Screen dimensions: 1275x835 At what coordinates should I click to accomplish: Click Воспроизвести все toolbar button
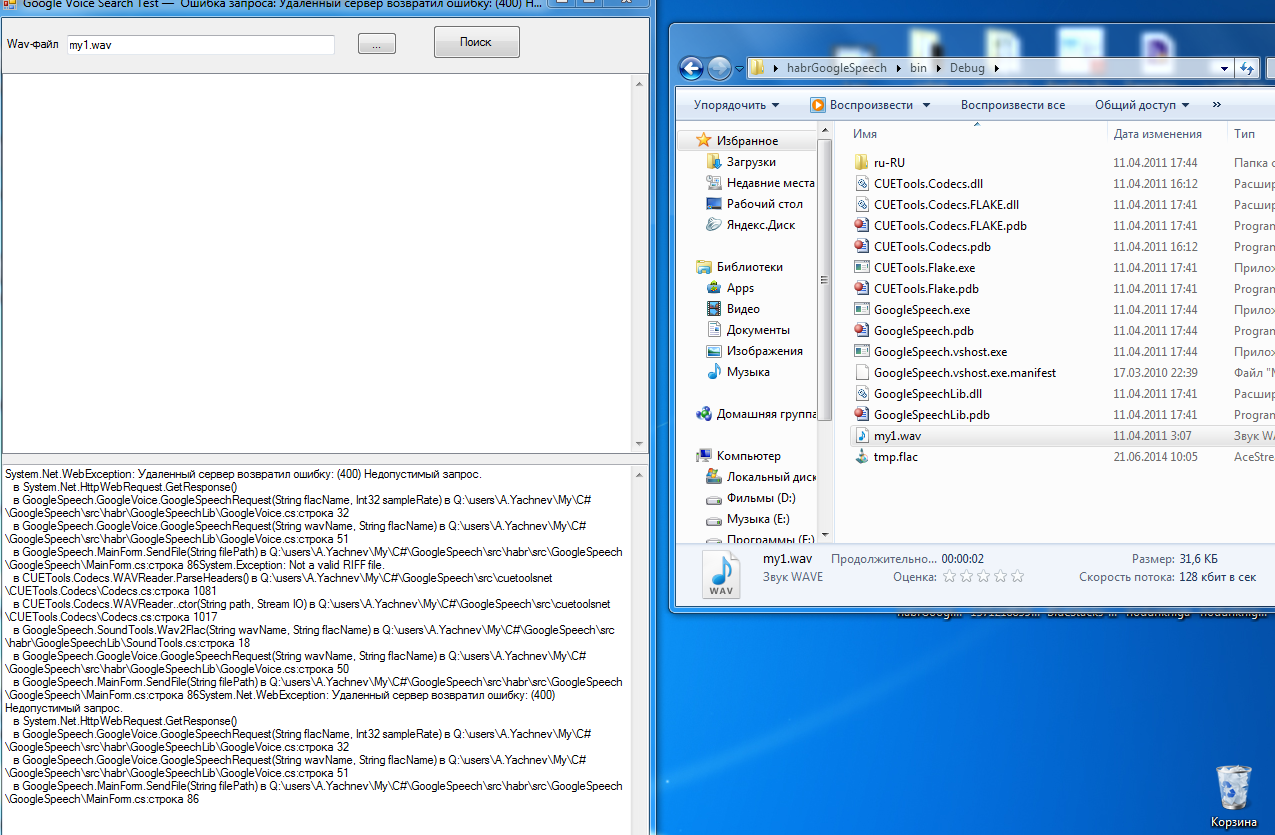tap(1013, 105)
